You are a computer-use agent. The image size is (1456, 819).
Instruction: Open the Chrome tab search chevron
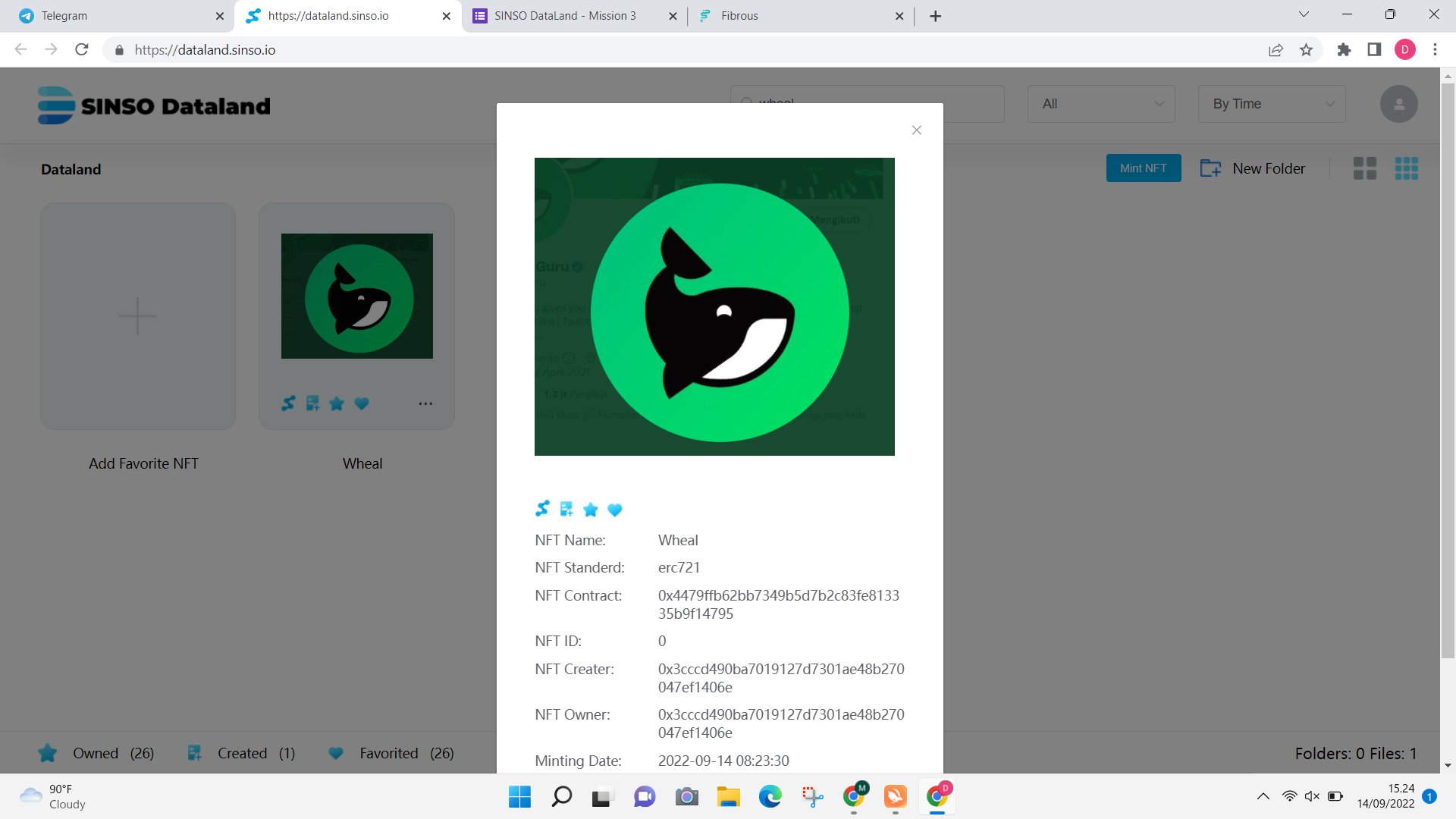click(1304, 14)
